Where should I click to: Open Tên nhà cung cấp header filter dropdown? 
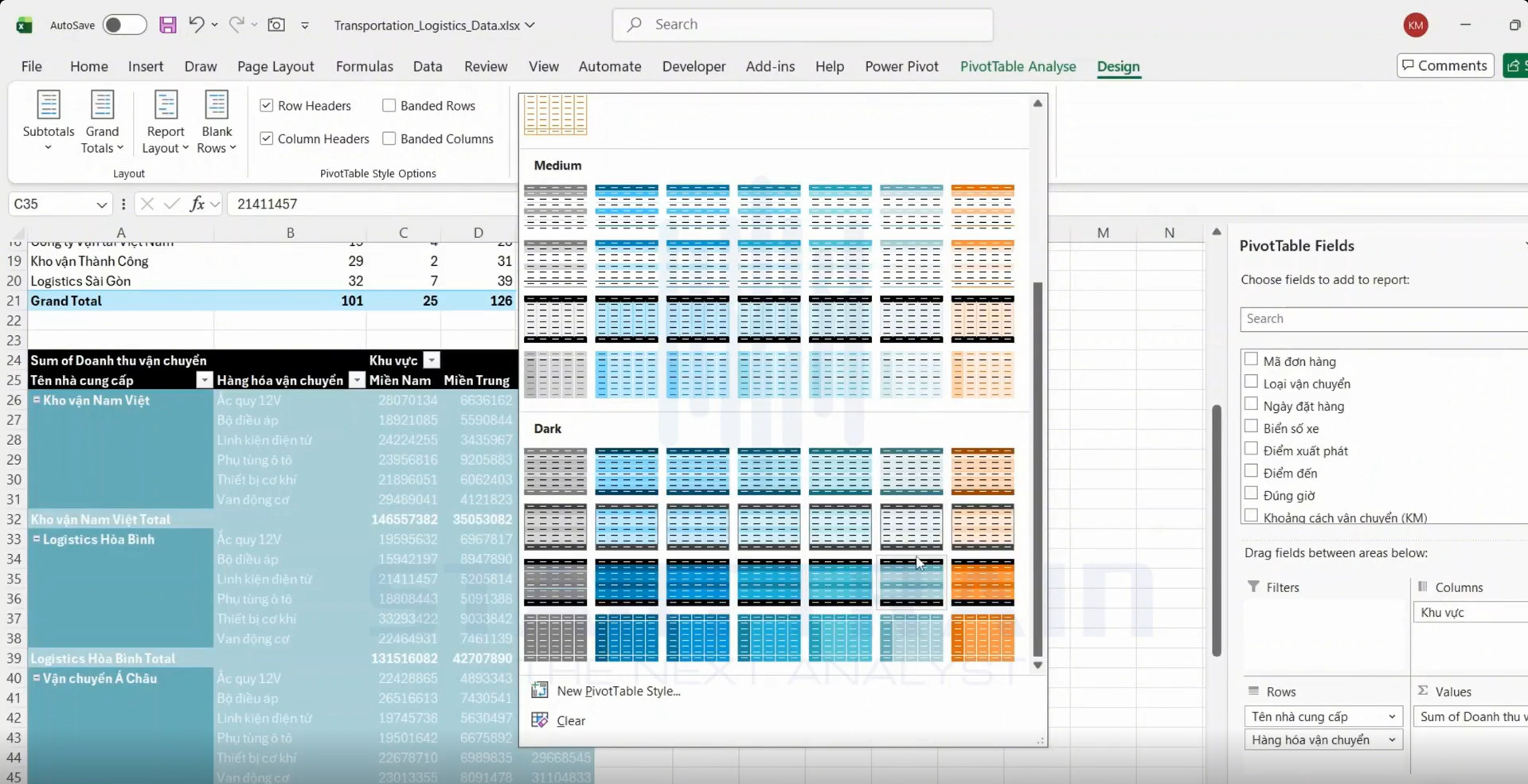[x=205, y=380]
